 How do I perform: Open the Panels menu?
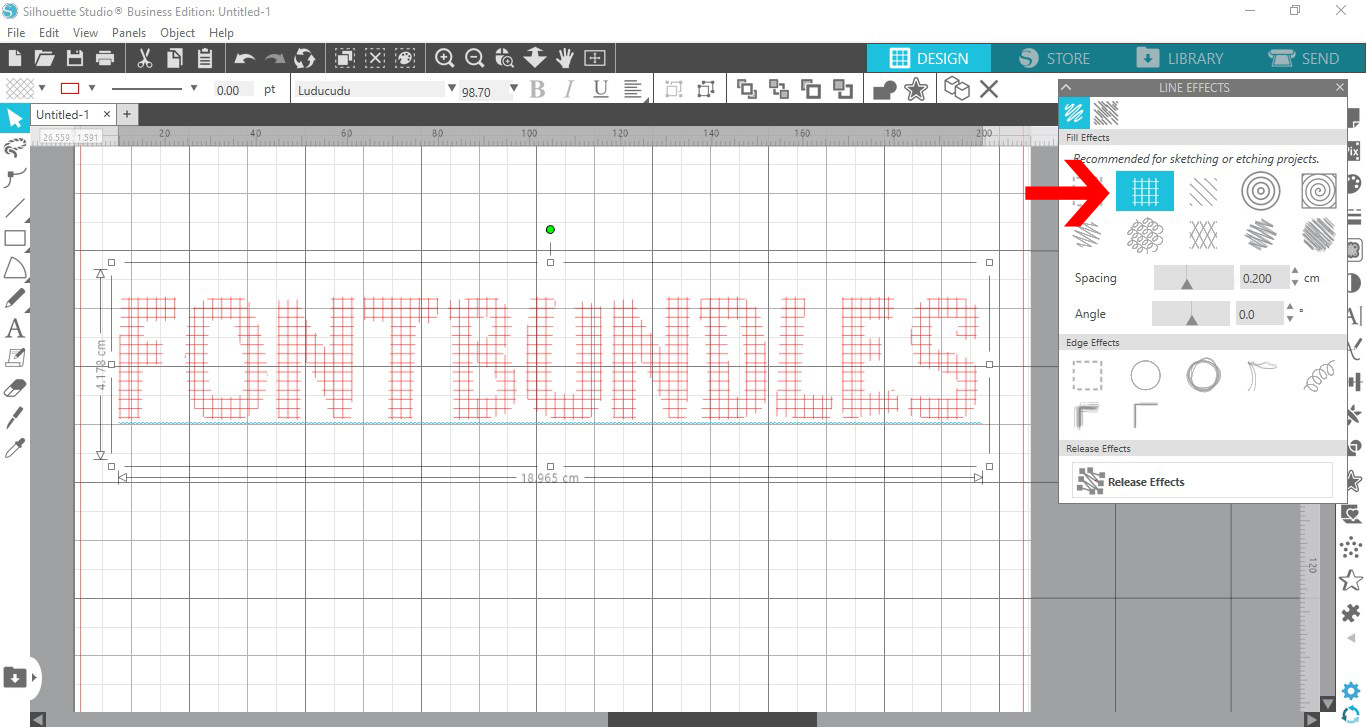click(x=129, y=33)
